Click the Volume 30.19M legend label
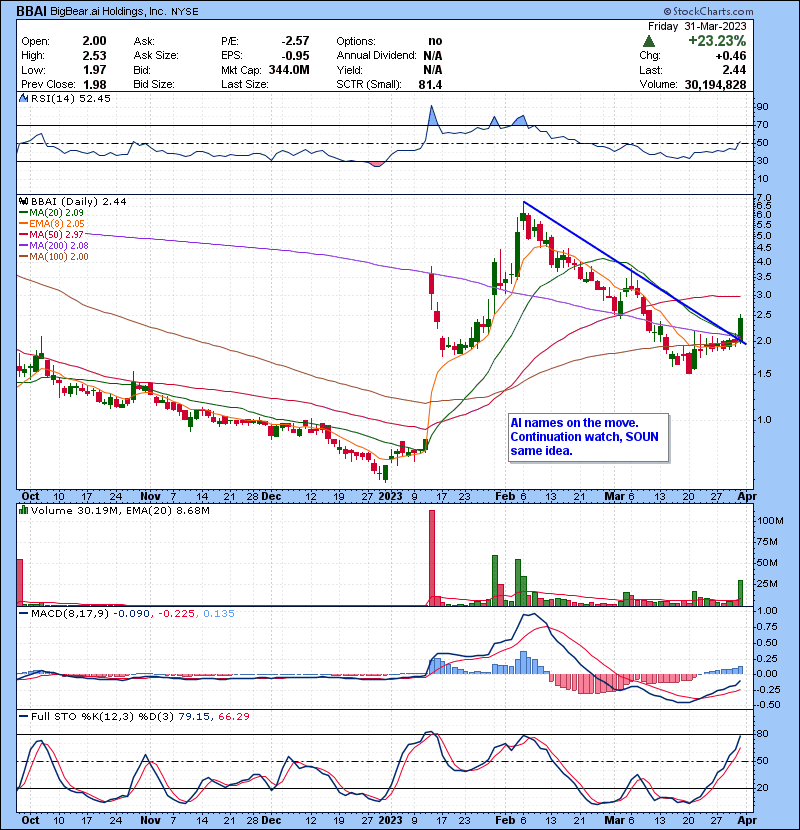 pos(74,511)
